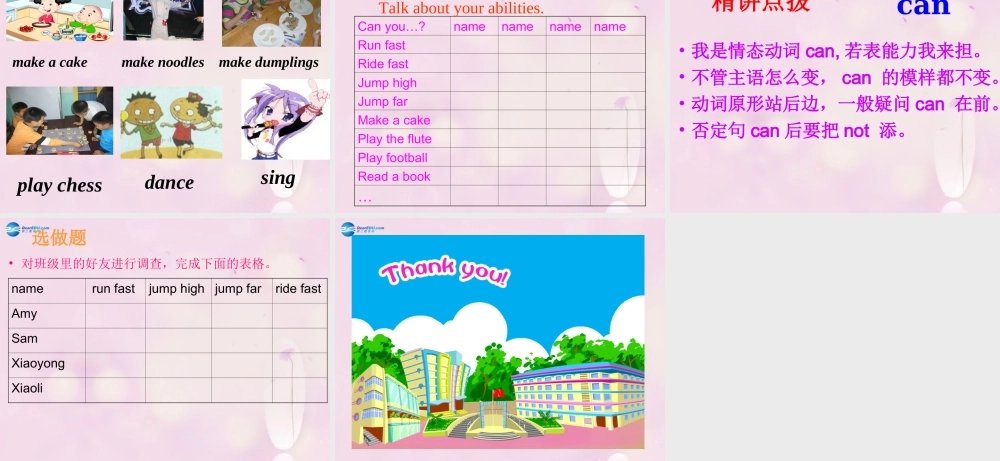Select the play chess photo
Image resolution: width=1000 pixels, height=461 pixels.
click(59, 121)
